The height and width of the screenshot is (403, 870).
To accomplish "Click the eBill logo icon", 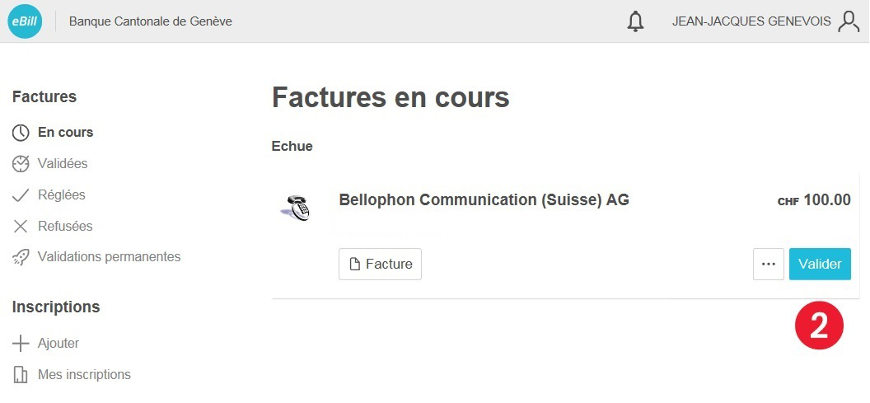I will [x=25, y=21].
